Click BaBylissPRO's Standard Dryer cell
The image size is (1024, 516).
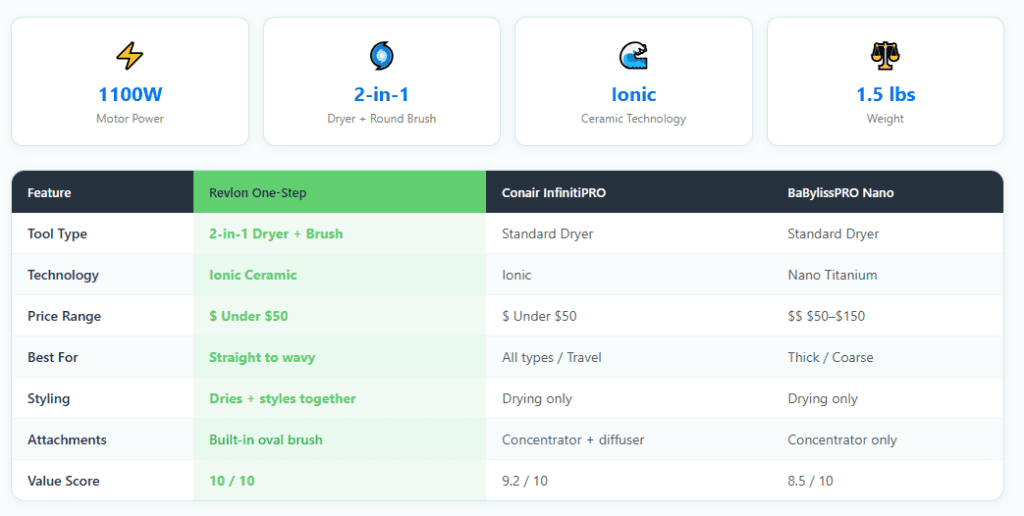[x=888, y=234]
